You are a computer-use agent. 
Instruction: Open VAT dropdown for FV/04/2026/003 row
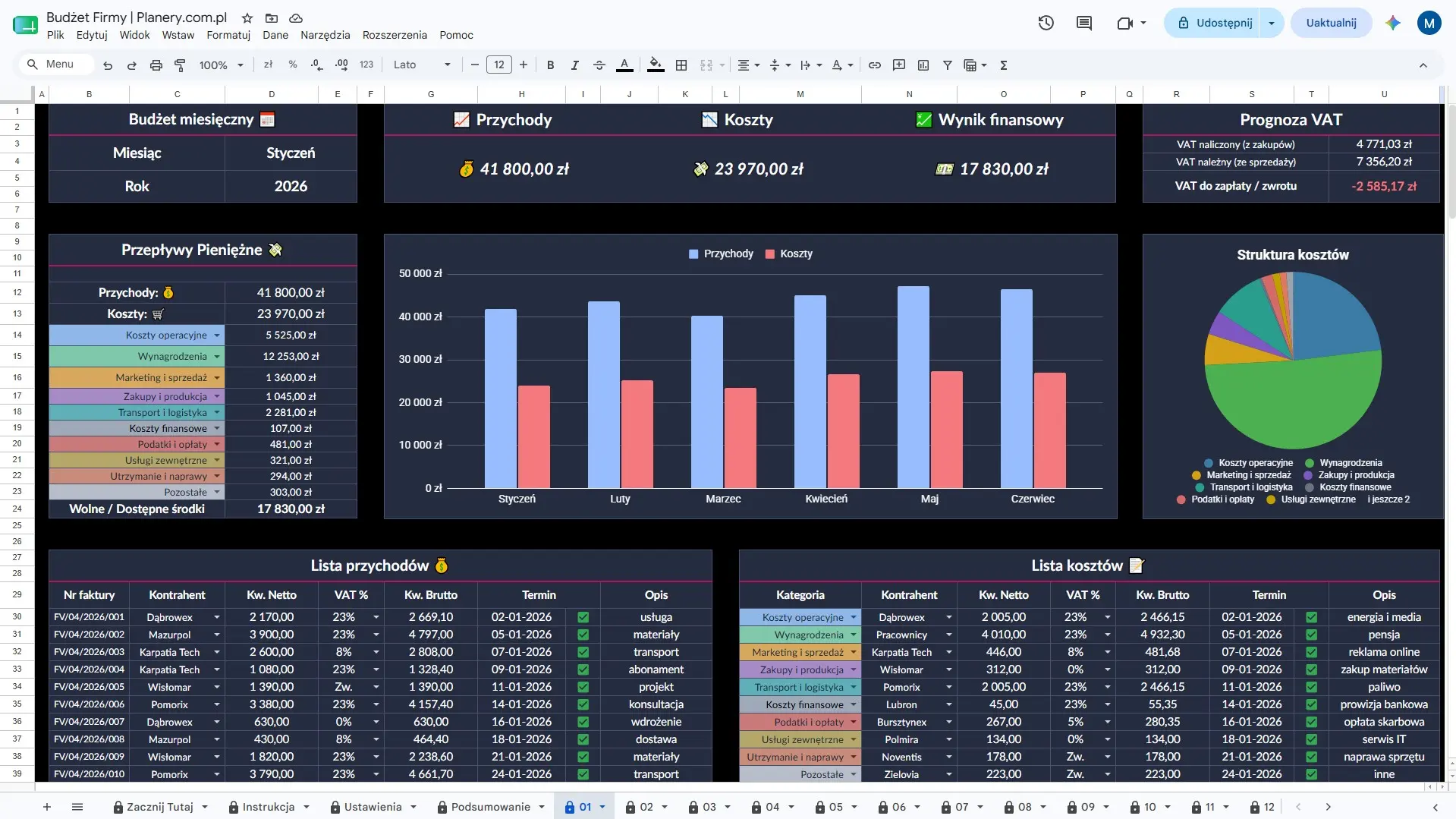point(376,652)
